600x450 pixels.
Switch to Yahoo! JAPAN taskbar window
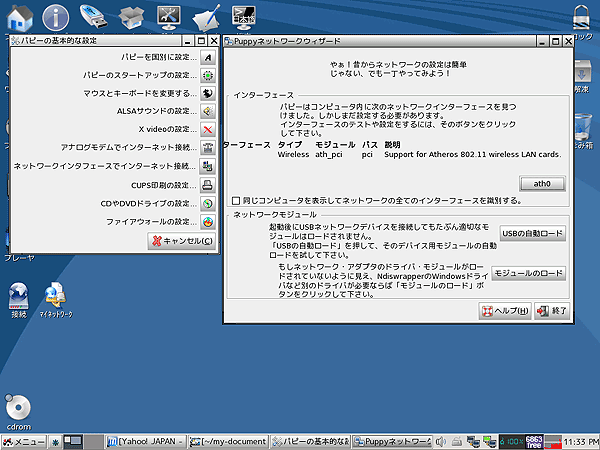(145, 442)
